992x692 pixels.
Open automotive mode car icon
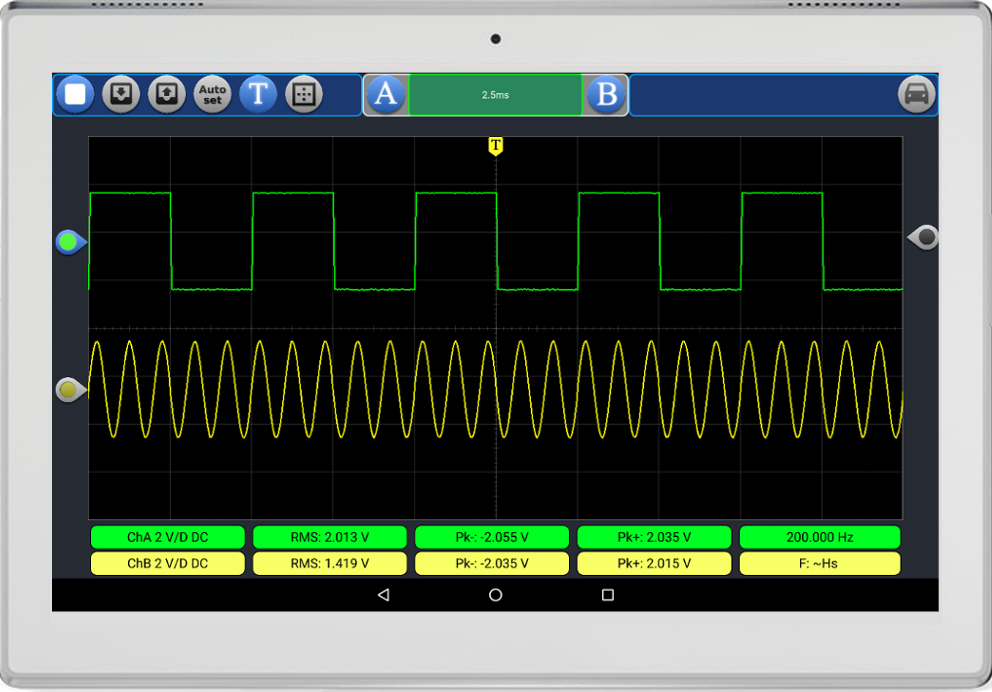916,95
